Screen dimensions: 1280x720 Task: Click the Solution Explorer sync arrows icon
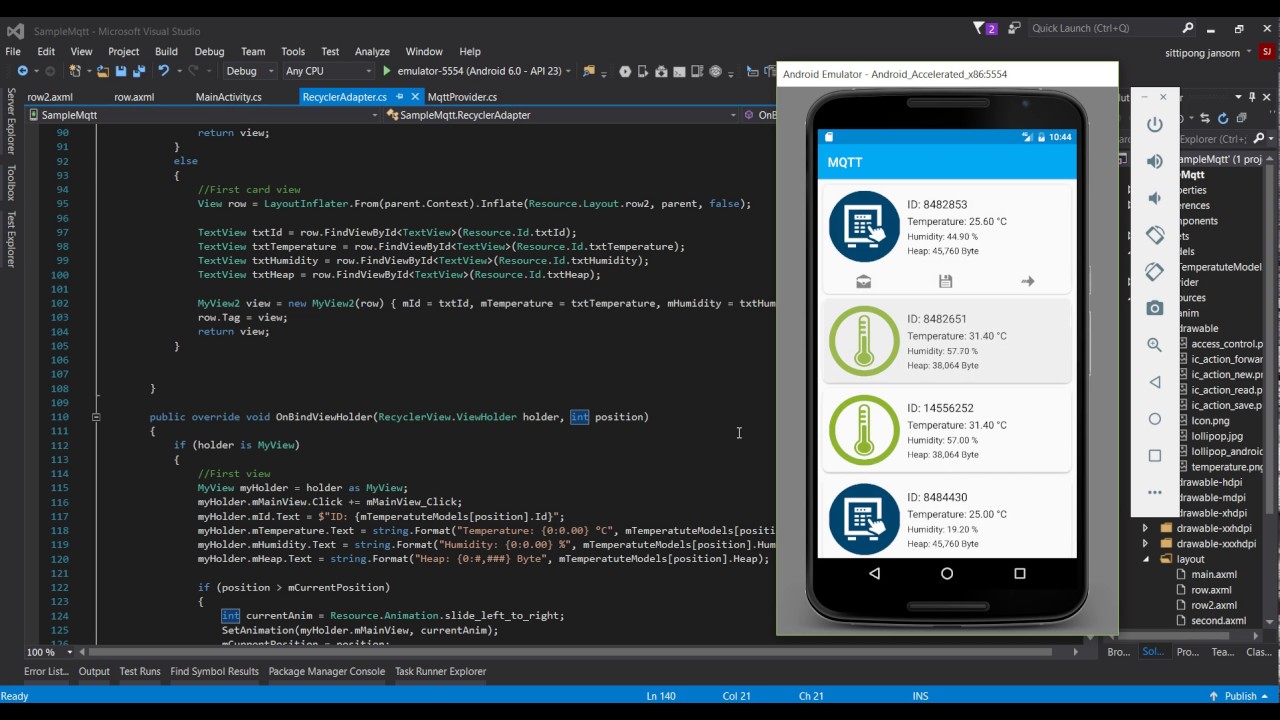pos(1206,118)
